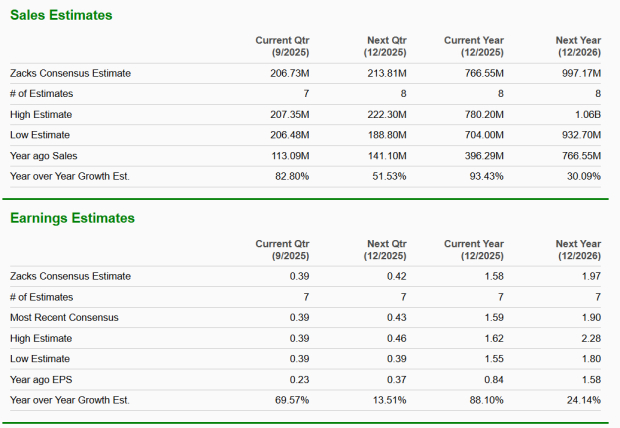620x428 pixels.
Task: Select sales growth estimate 93.43%
Action: 486,176
